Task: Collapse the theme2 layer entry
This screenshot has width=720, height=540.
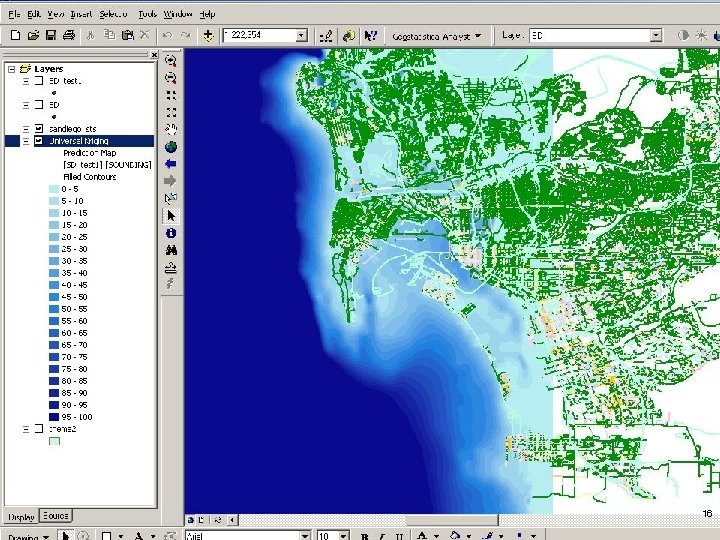Action: tap(26, 429)
